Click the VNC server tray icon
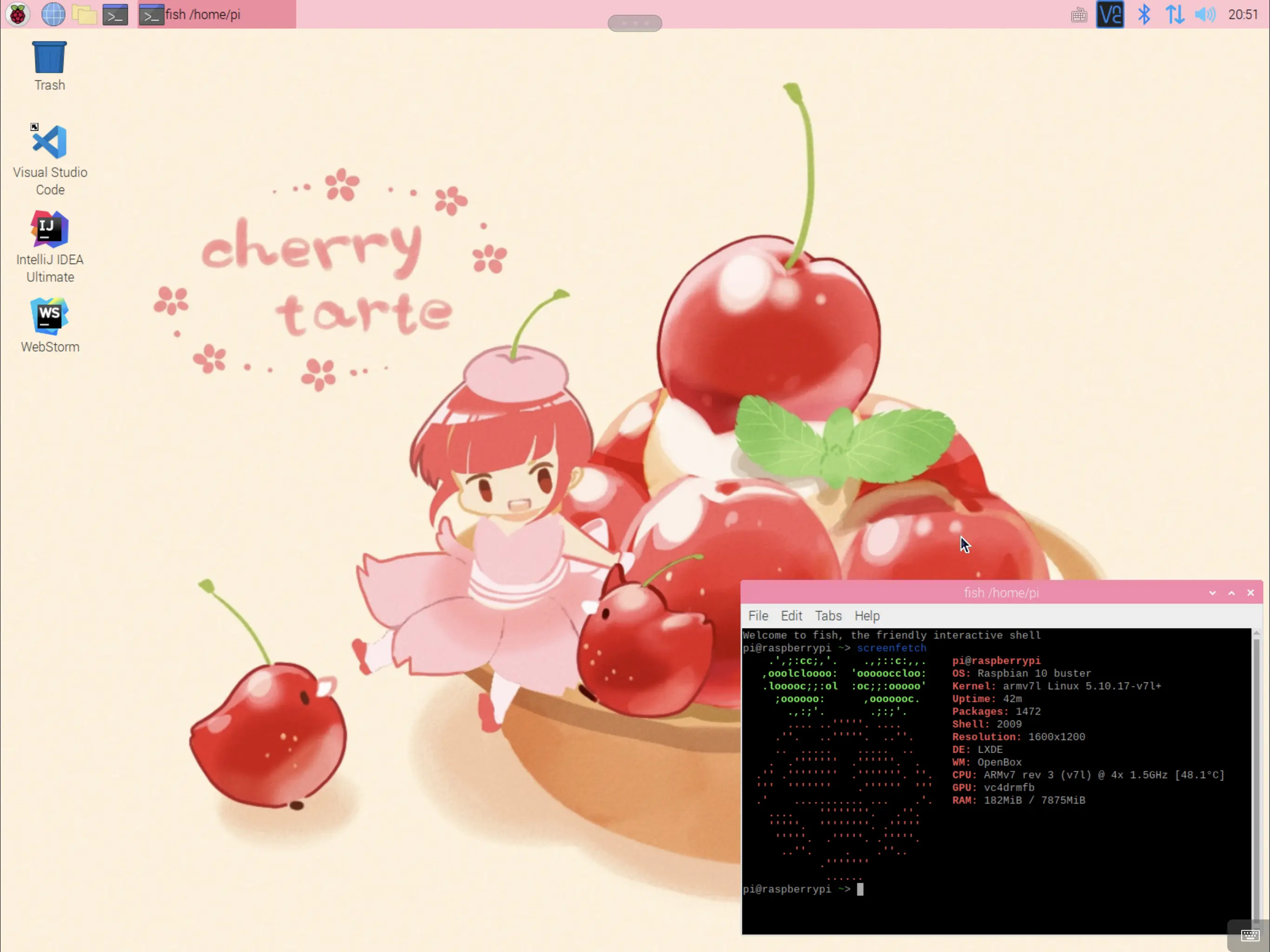1270x952 pixels. [x=1110, y=14]
